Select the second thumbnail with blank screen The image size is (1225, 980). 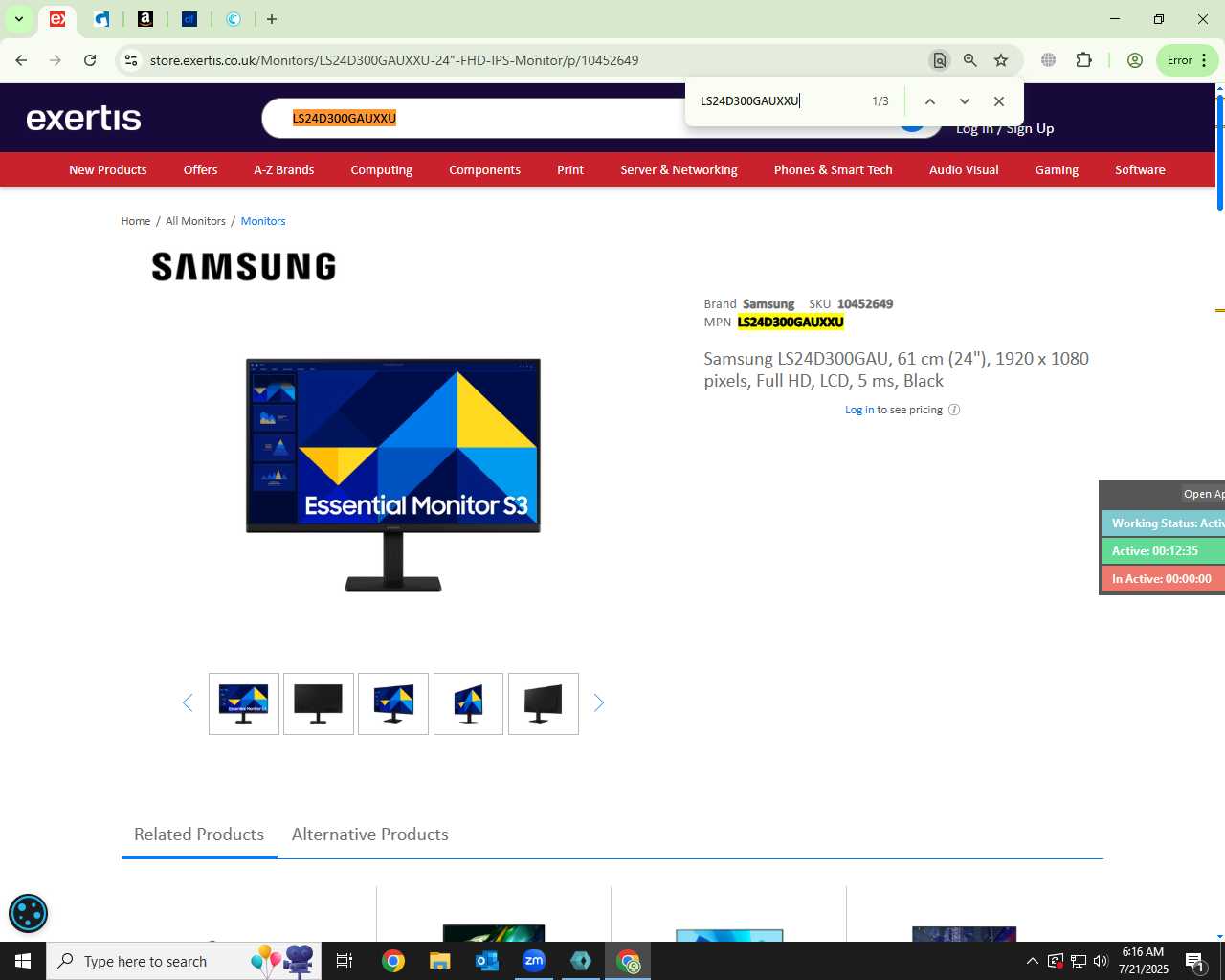pos(319,703)
